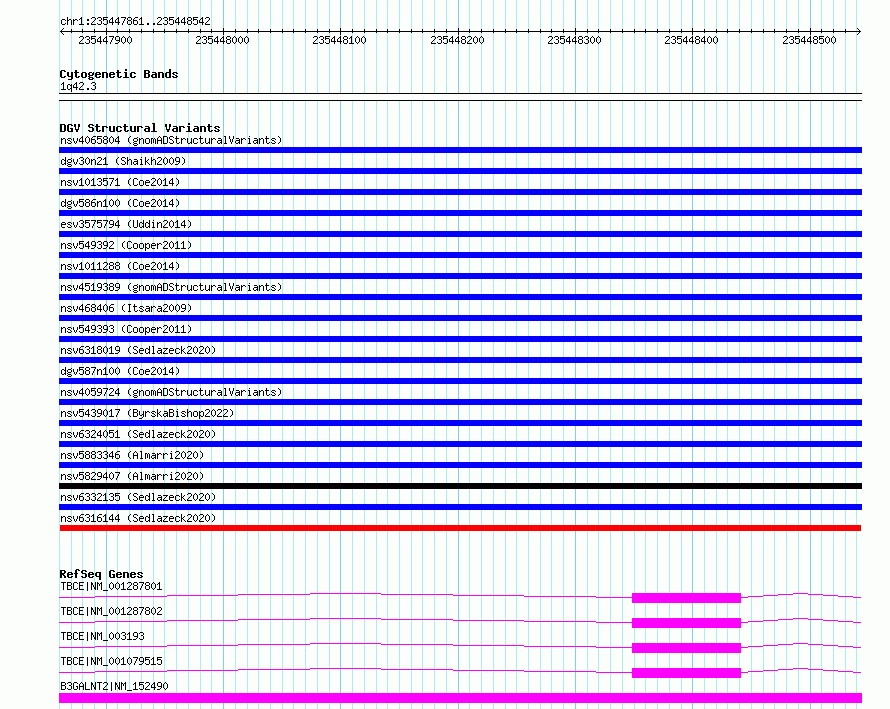Image resolution: width=890 pixels, height=709 pixels.
Task: Click the magenta exon block of TBCE|NM_003193
Action: [x=686, y=648]
